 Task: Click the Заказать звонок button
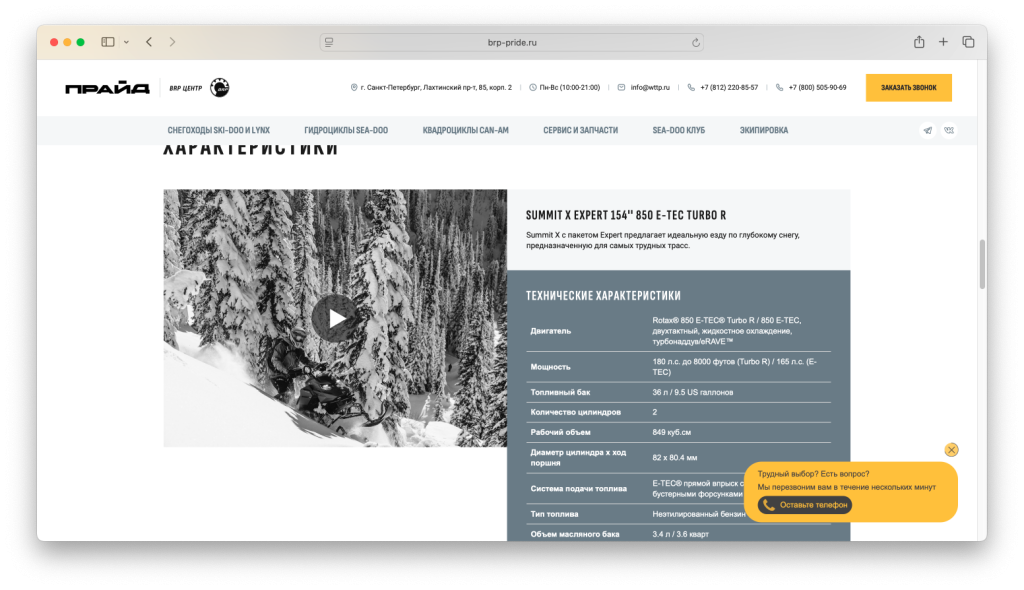coord(908,88)
